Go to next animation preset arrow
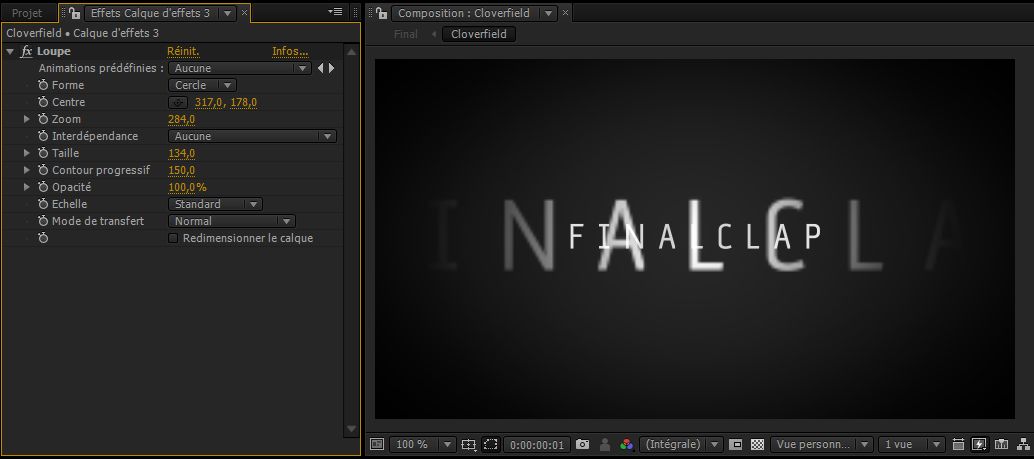This screenshot has width=1034, height=459. click(331, 68)
